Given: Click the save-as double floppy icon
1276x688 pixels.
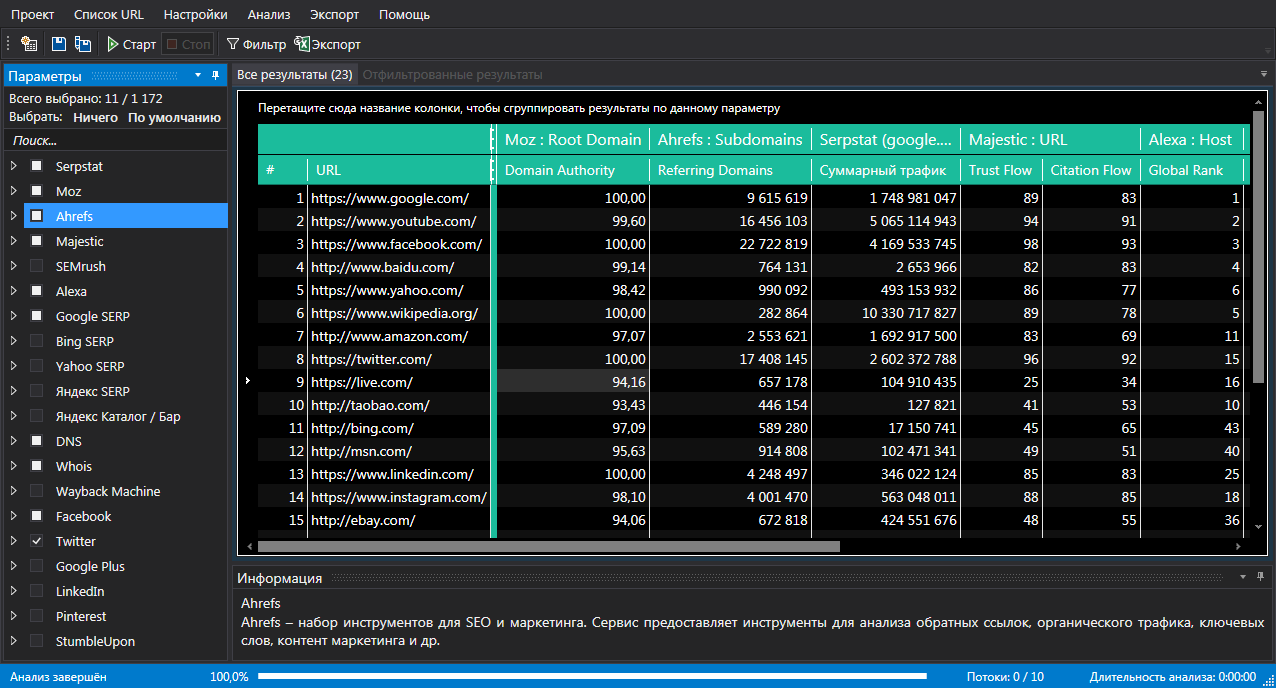Looking at the screenshot, I should tap(83, 44).
